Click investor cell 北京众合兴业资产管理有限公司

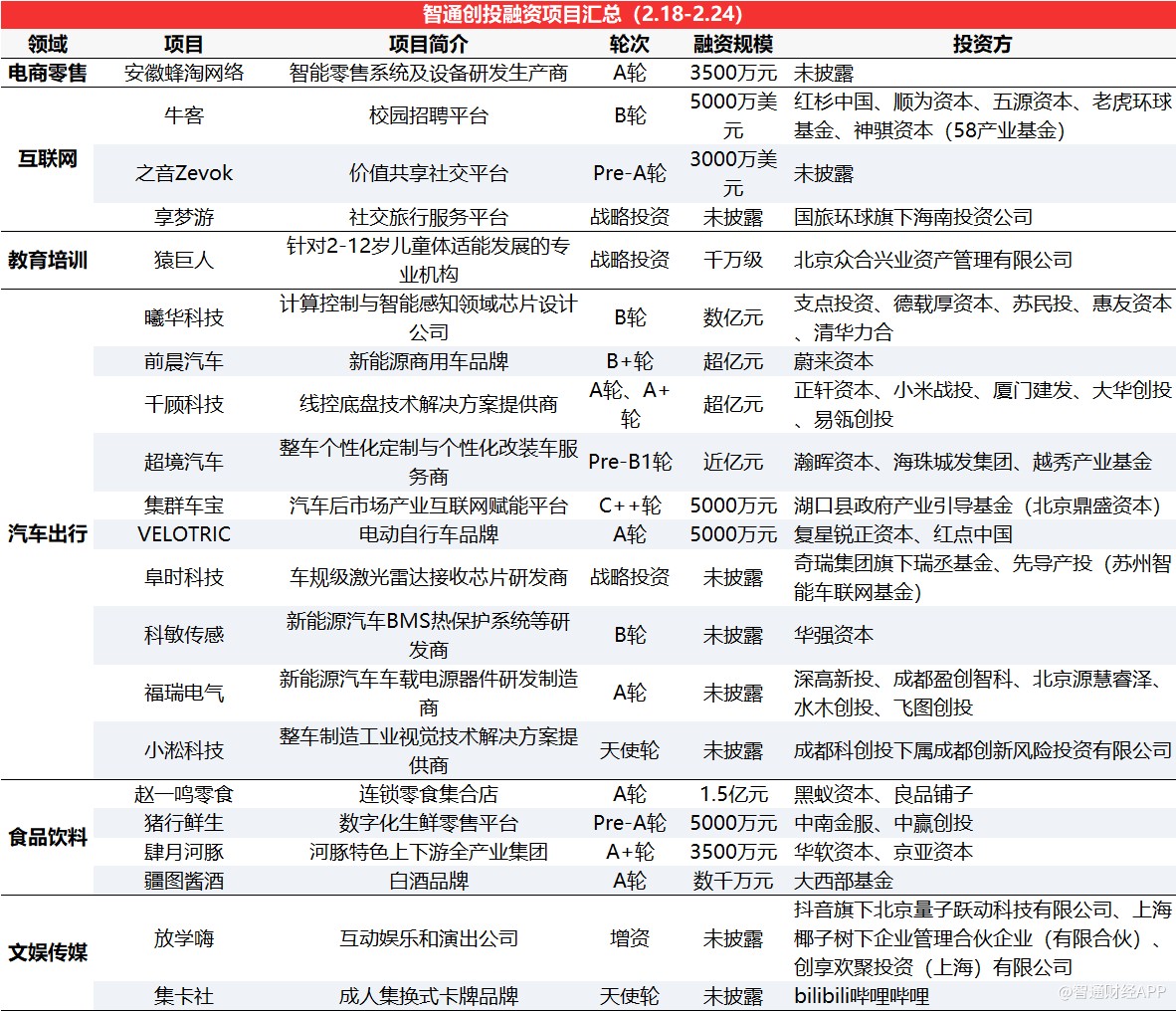[933, 261]
